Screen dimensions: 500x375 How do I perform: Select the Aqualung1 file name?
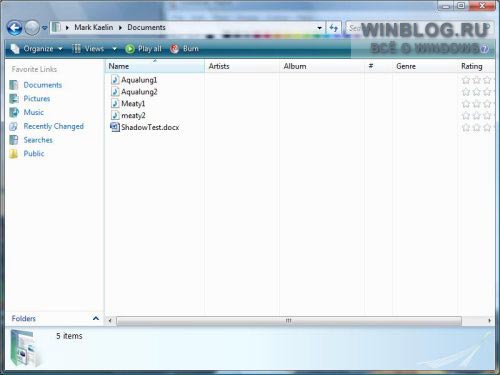click(x=139, y=80)
